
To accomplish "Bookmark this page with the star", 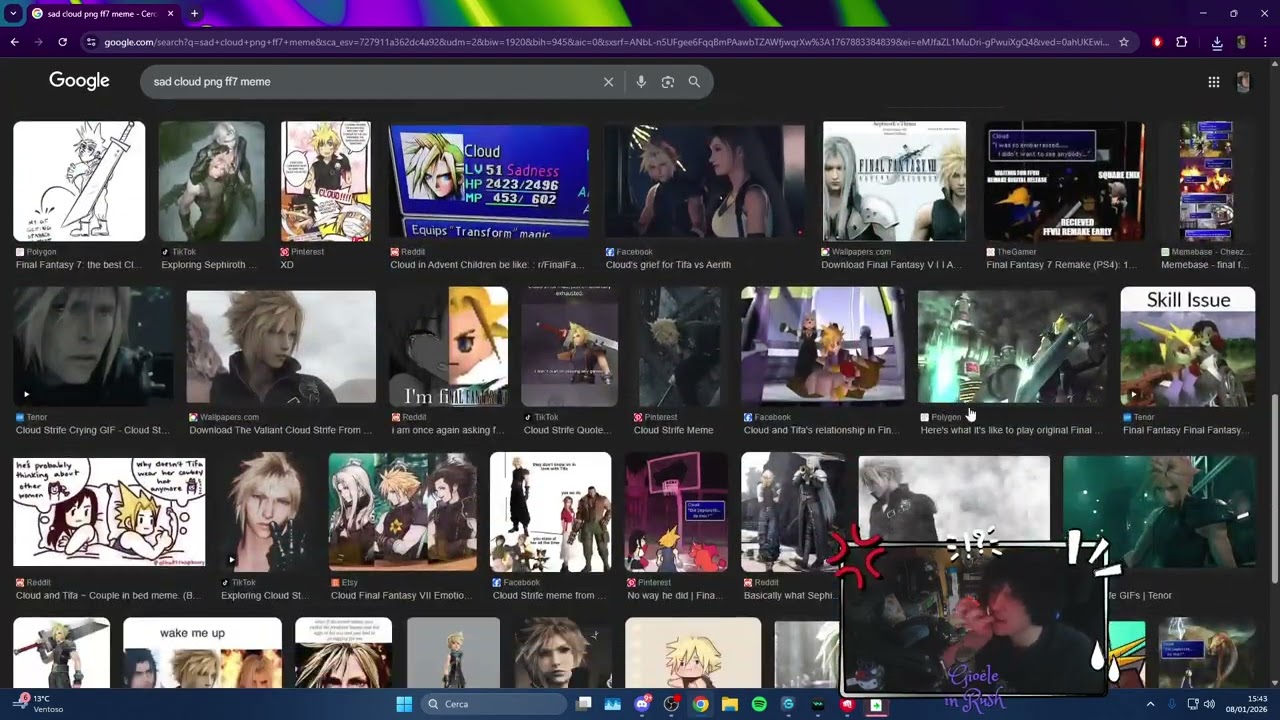I will [1124, 42].
